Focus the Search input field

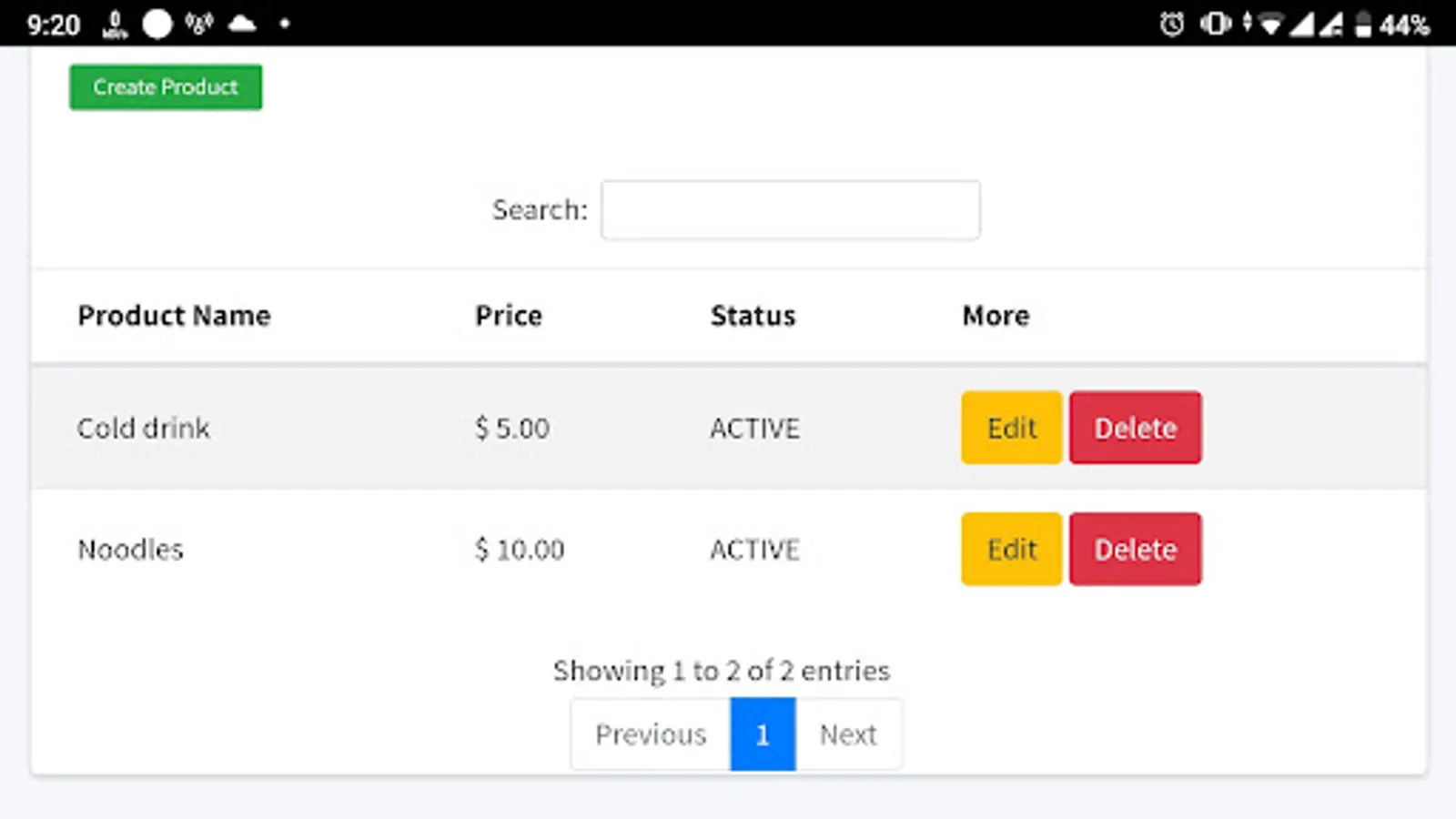(x=790, y=210)
